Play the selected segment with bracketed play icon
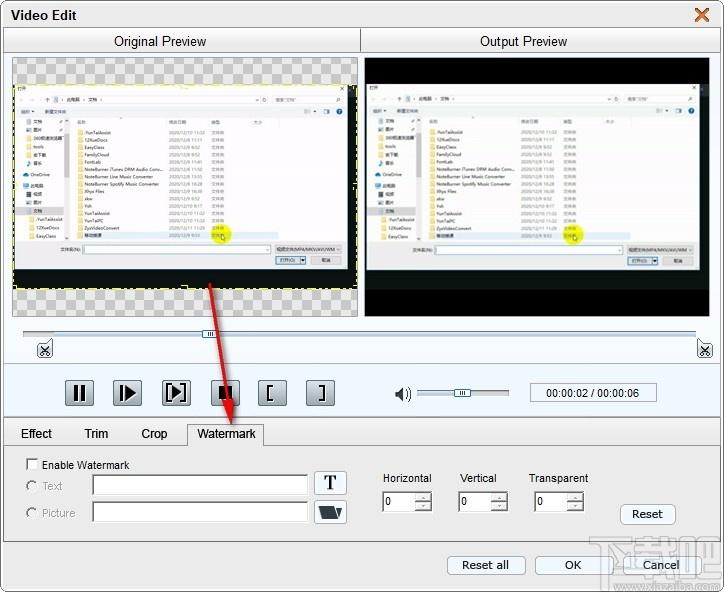This screenshot has height=592, width=724. [176, 393]
